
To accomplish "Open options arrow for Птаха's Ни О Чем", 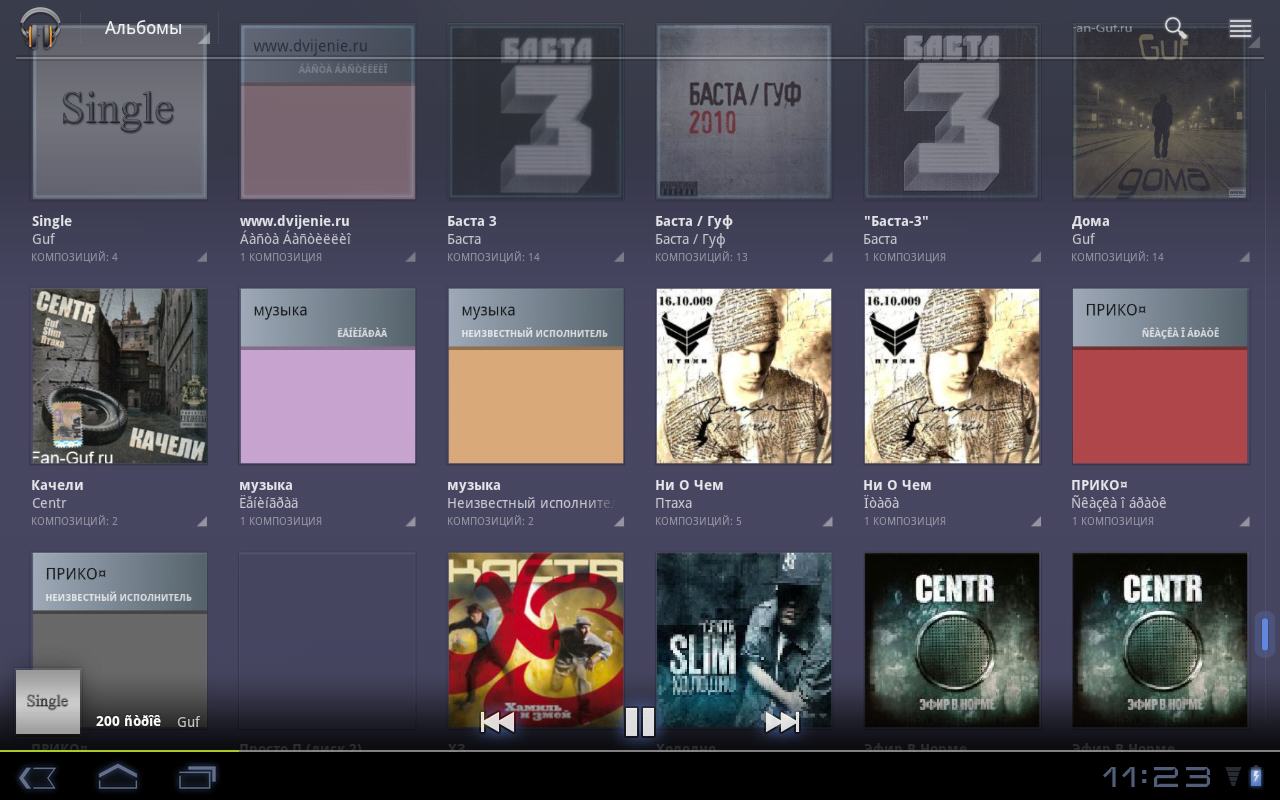I will [x=826, y=521].
